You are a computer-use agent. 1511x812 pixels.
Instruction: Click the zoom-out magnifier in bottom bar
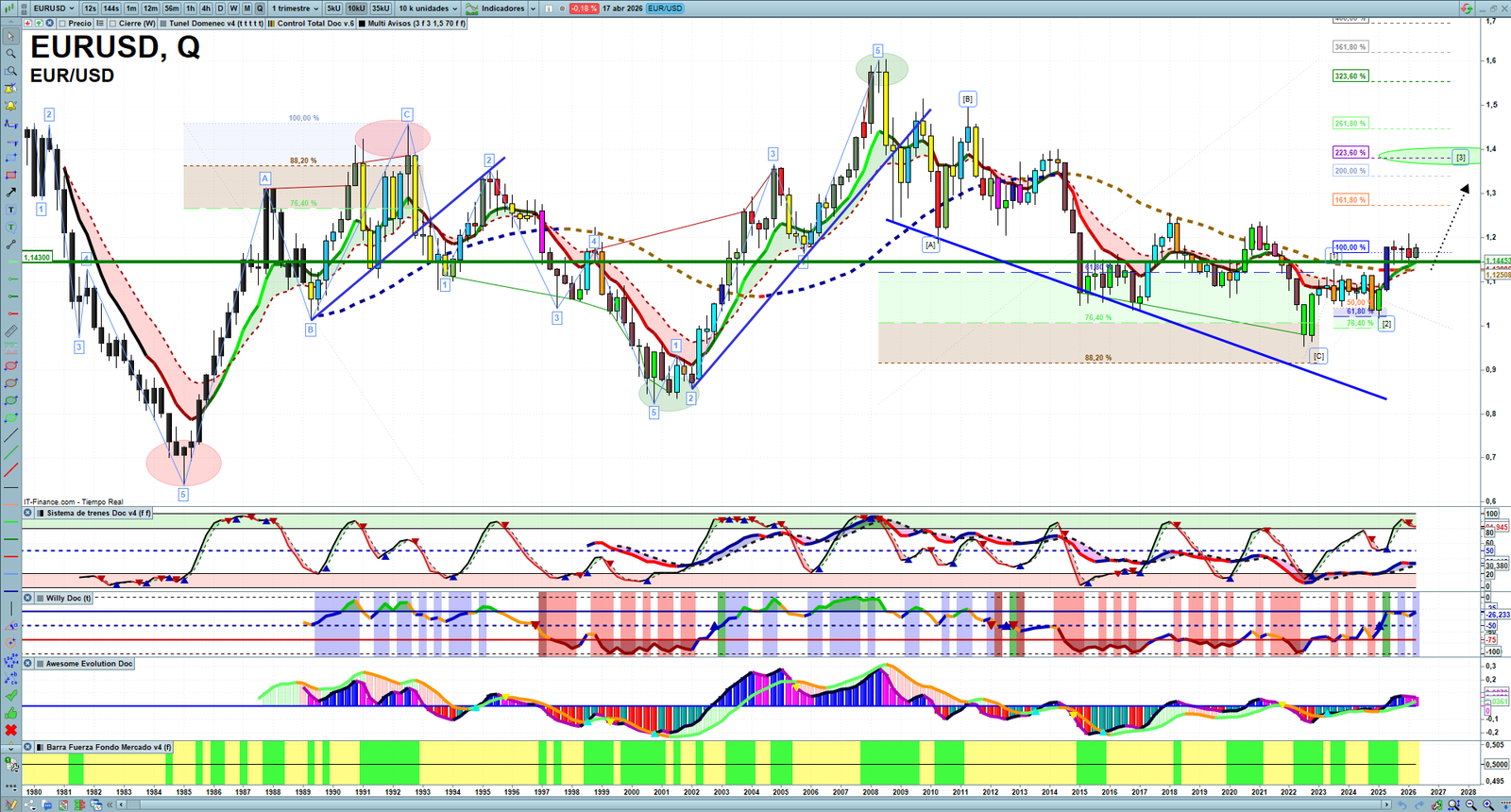coord(1471,805)
